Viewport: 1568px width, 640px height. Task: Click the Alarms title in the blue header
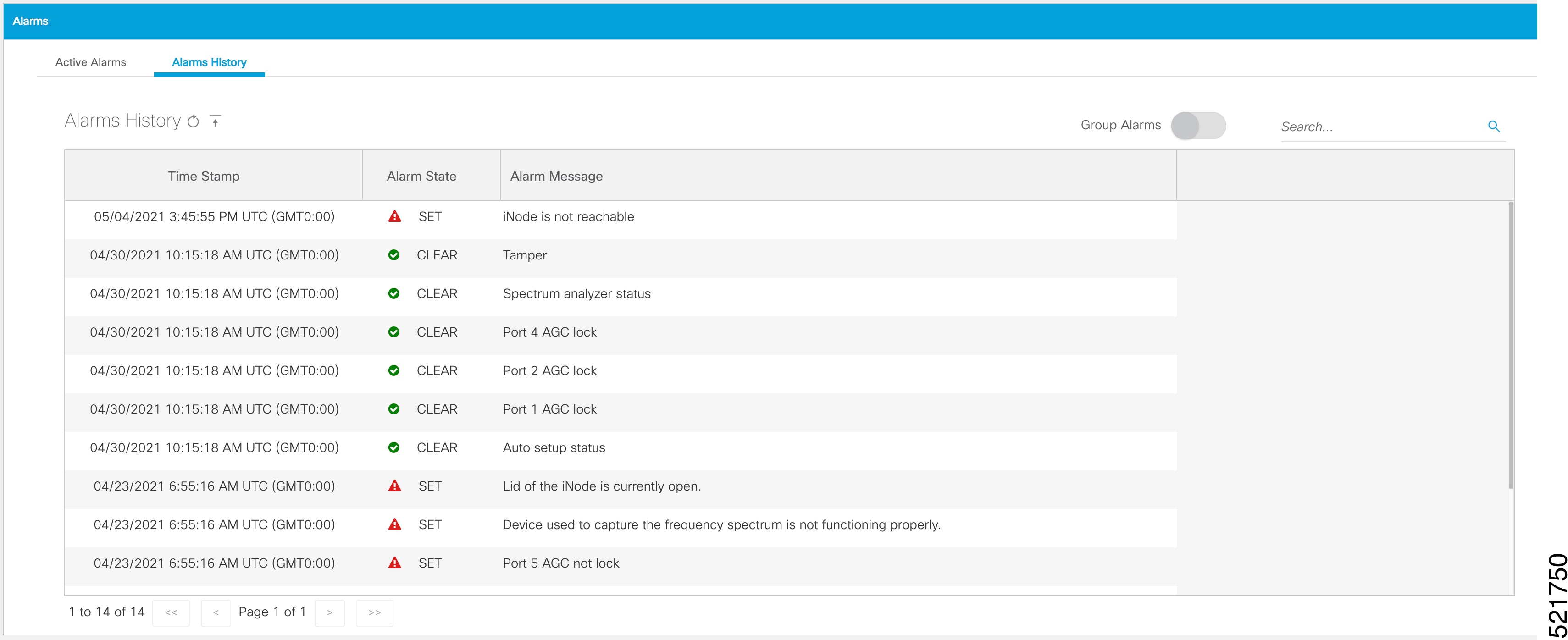(30, 21)
